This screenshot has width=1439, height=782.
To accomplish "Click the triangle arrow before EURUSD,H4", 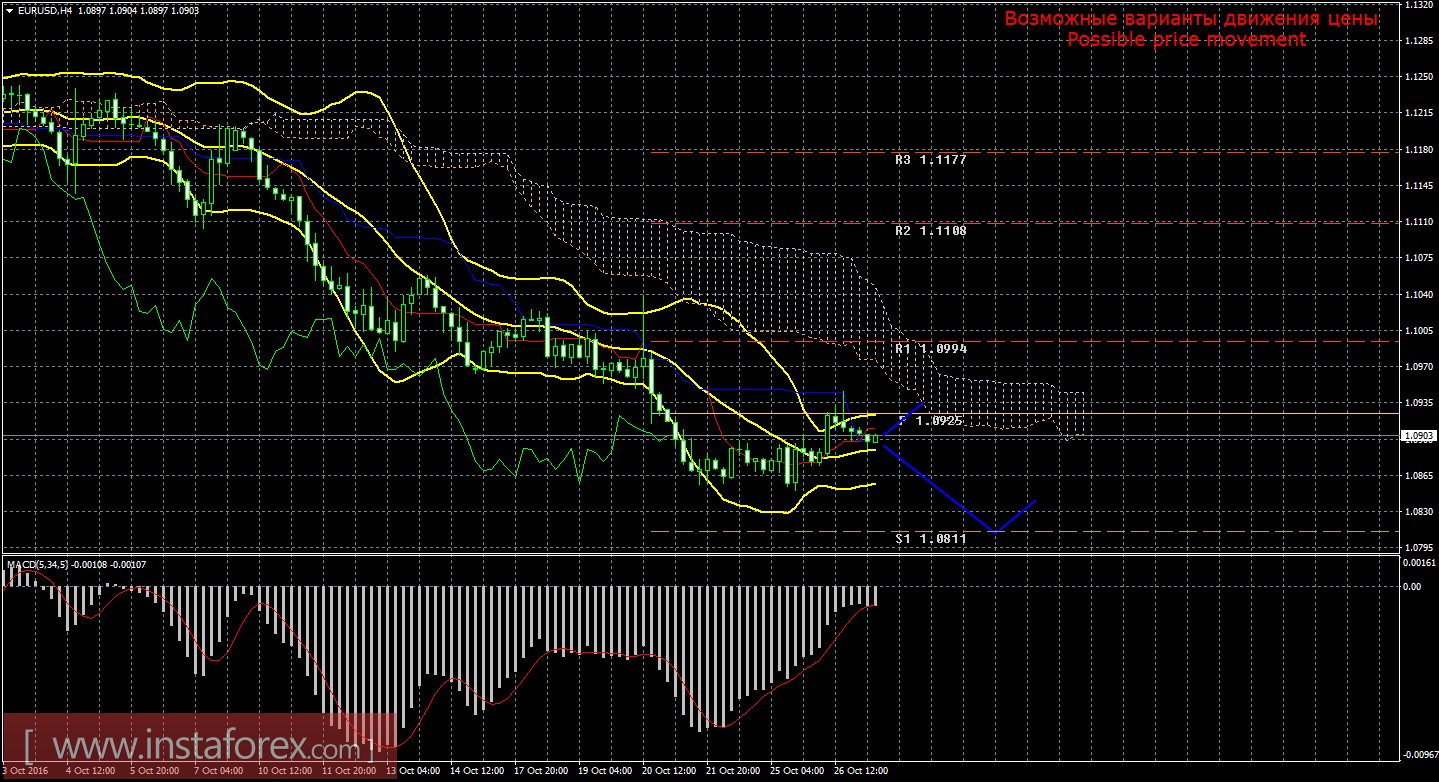I will [9, 9].
